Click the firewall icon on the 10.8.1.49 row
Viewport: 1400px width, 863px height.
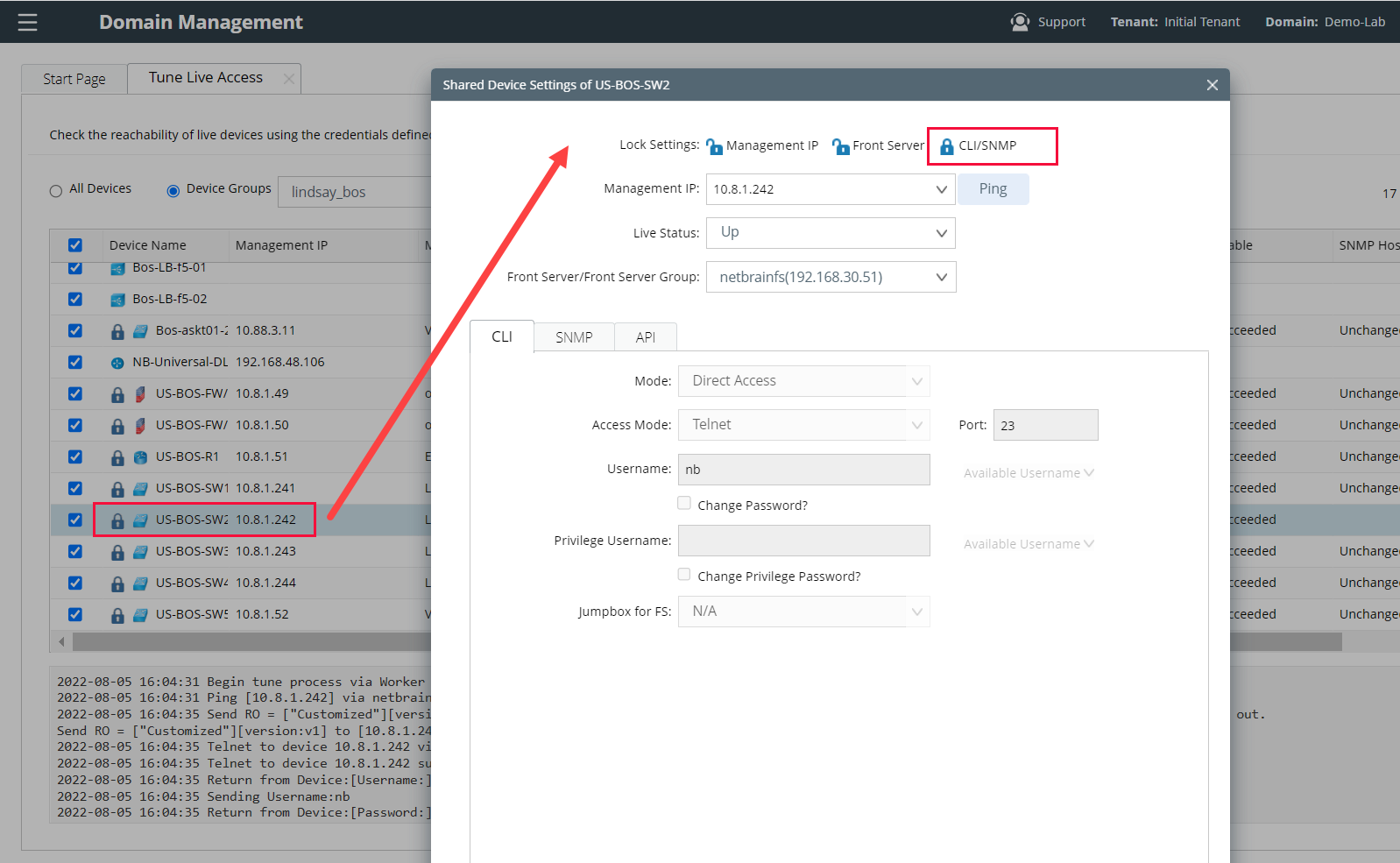(140, 394)
